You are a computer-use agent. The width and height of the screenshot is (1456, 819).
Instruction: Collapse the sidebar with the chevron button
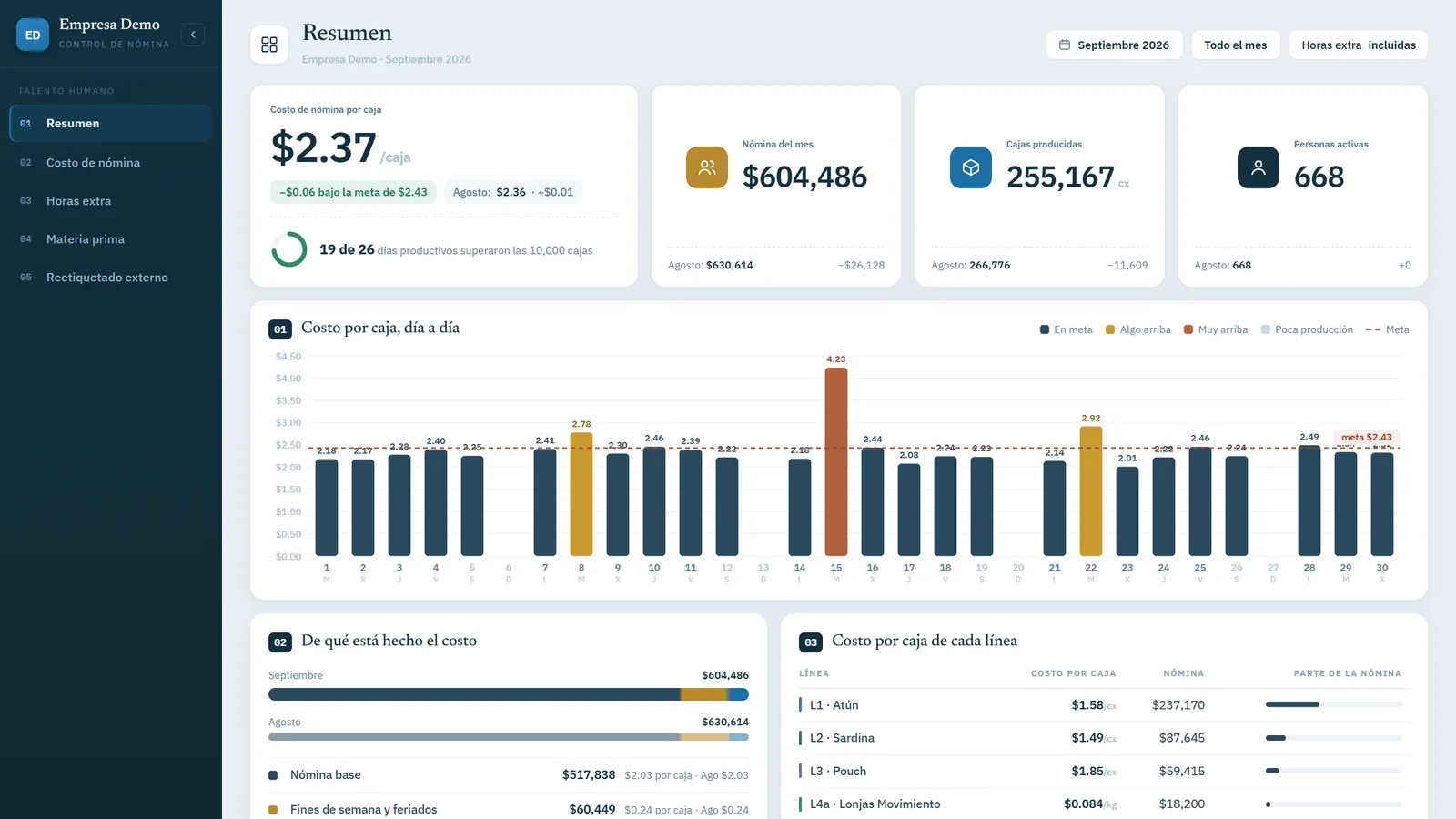(193, 35)
